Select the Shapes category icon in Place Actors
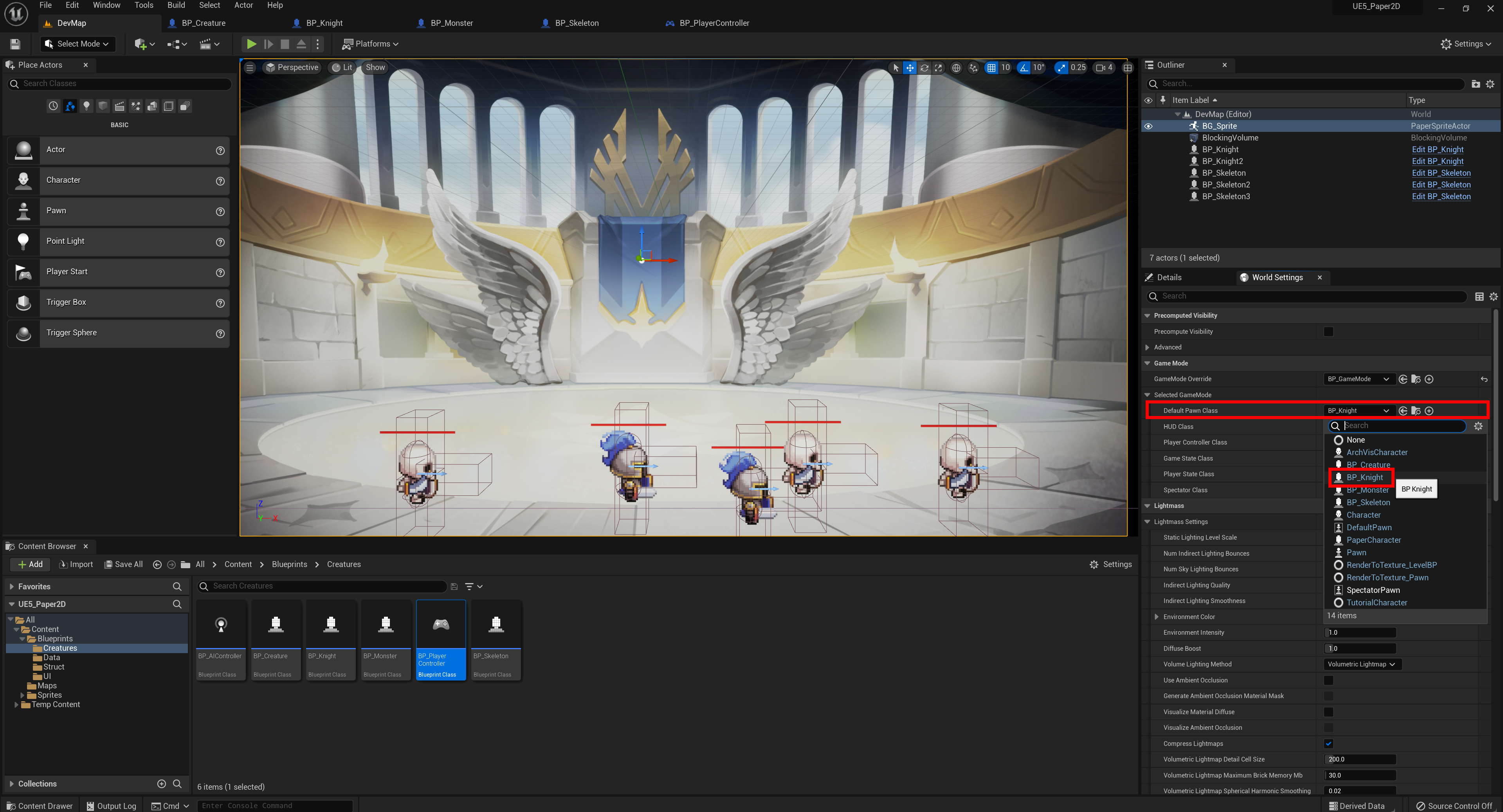Viewport: 1503px width, 812px height. coord(103,106)
